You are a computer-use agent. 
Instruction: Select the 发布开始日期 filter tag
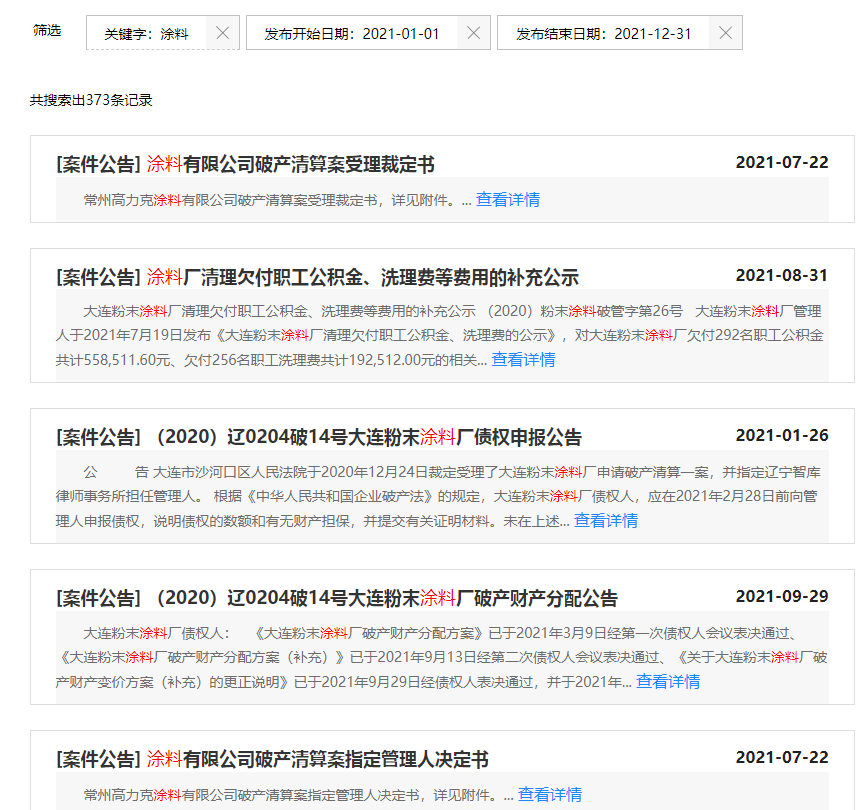click(351, 33)
